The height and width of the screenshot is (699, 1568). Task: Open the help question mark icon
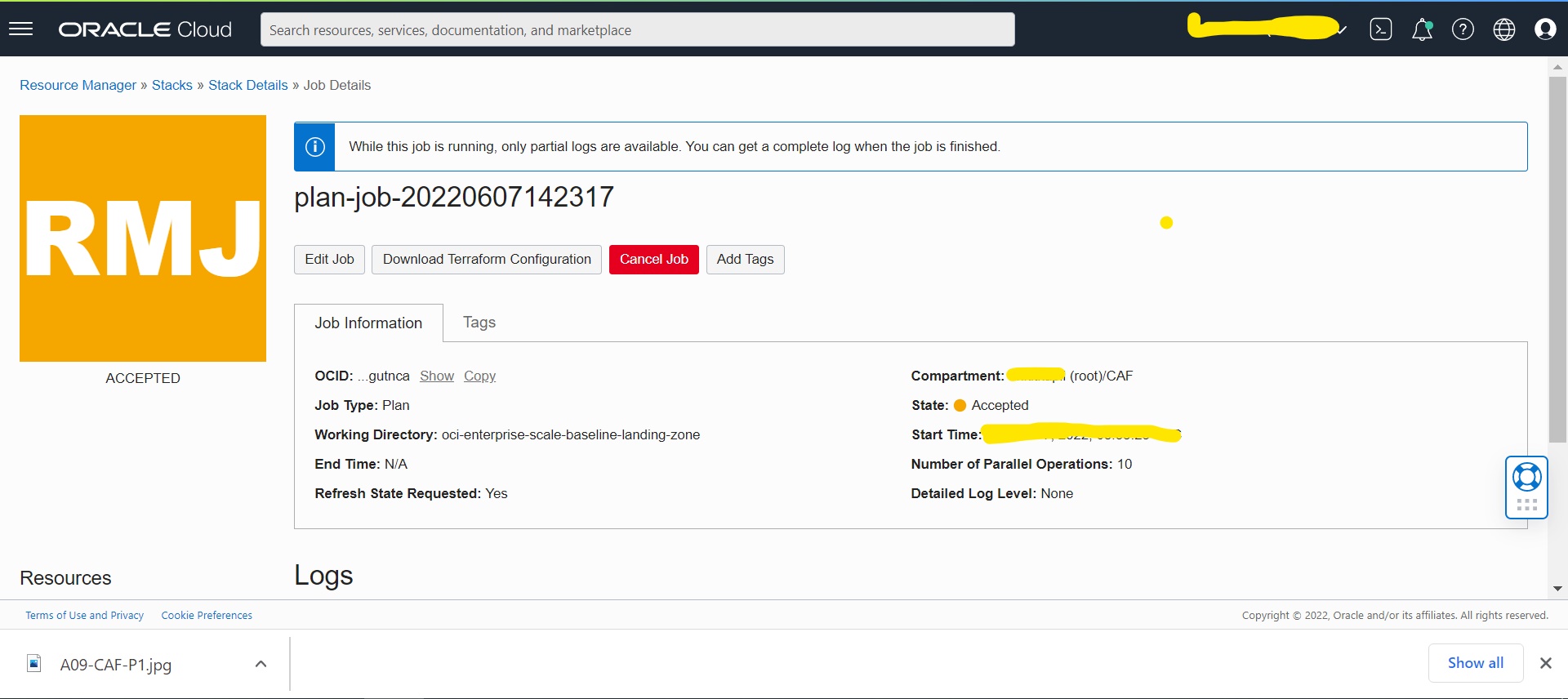tap(1463, 29)
